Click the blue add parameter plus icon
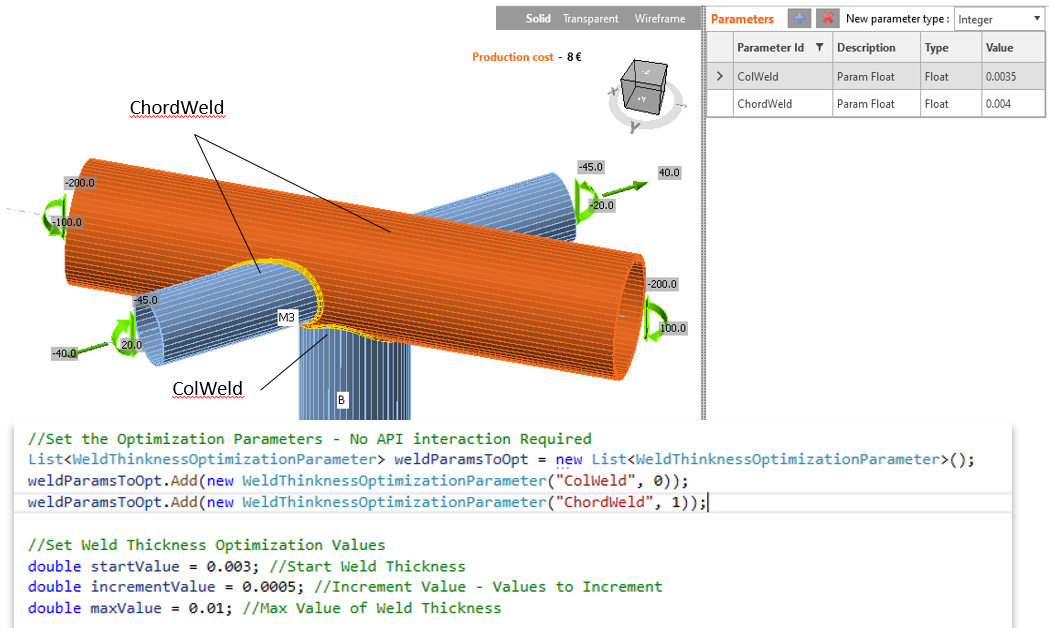The width and height of the screenshot is (1049, 628). pyautogui.click(x=798, y=18)
